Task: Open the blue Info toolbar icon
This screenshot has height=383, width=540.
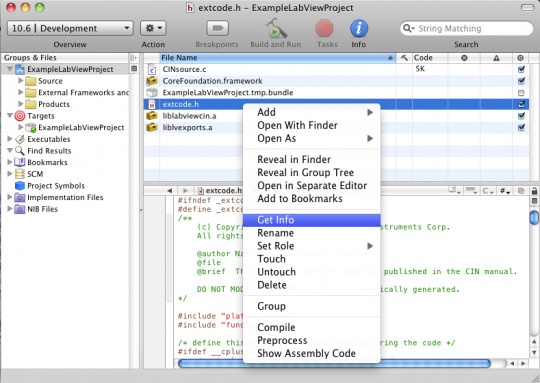Action: pyautogui.click(x=359, y=28)
